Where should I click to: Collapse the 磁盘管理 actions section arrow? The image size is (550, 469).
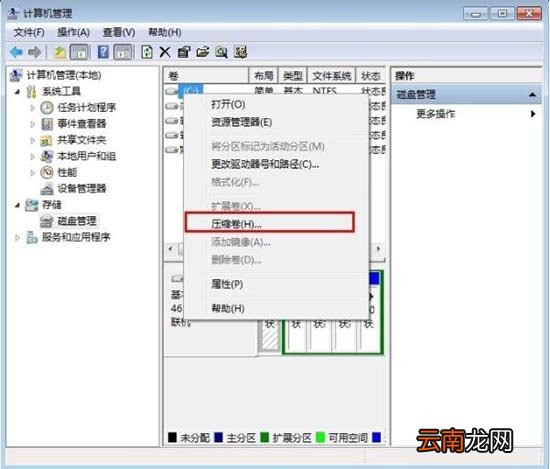(x=532, y=94)
